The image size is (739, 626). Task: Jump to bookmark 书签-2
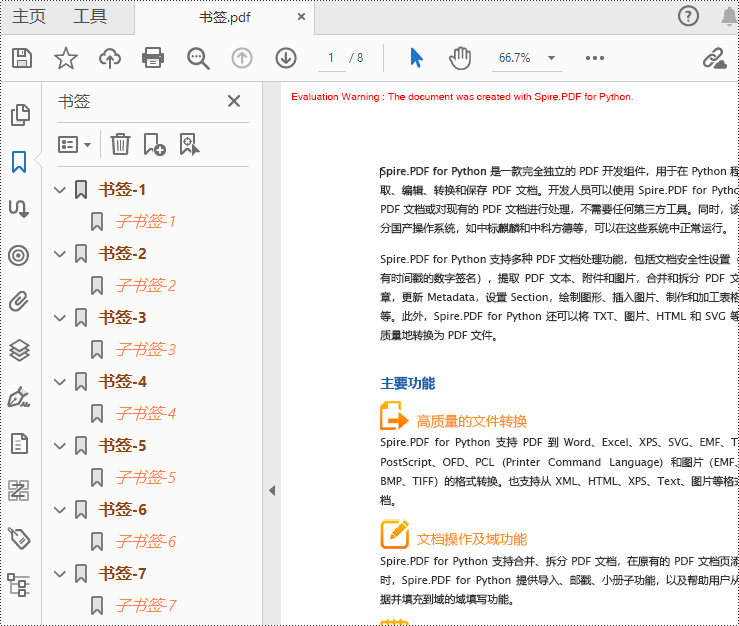(122, 254)
